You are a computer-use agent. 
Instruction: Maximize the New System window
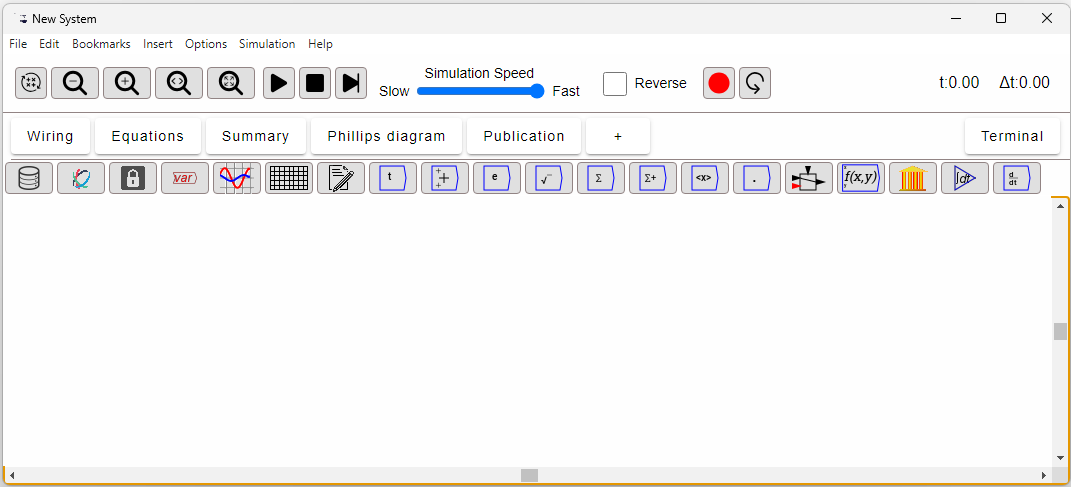1001,18
